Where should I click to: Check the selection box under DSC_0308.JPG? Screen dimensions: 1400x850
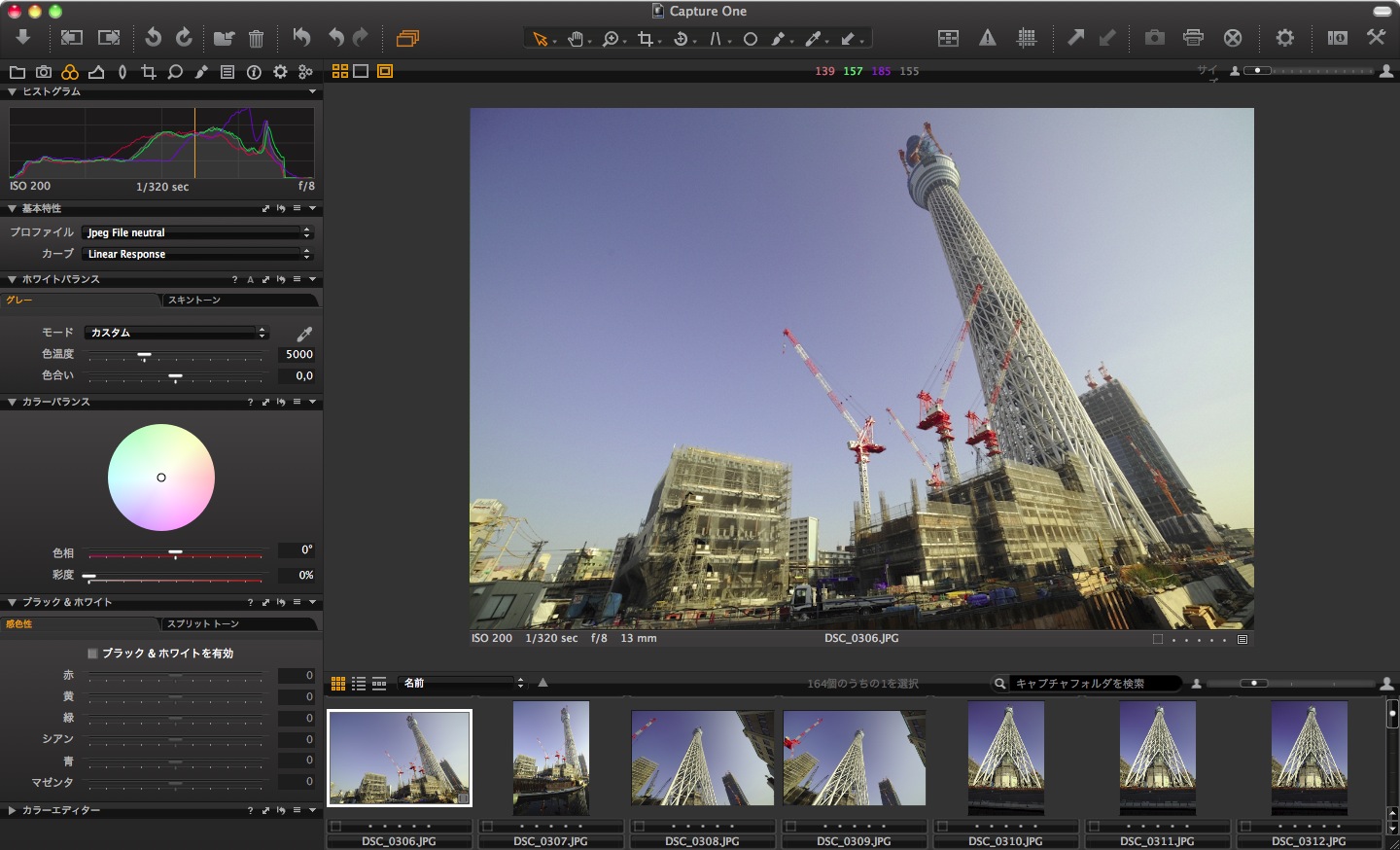point(640,826)
